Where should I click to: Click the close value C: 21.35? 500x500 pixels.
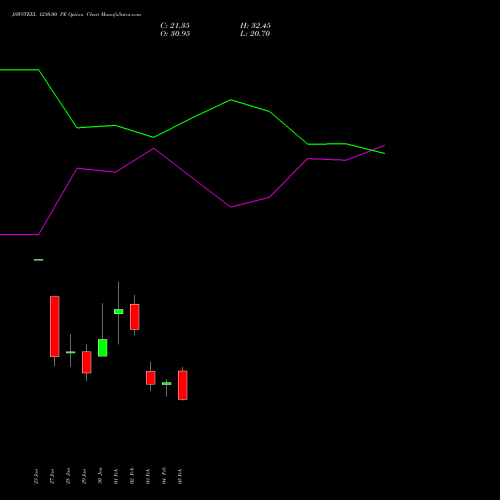[x=175, y=26]
